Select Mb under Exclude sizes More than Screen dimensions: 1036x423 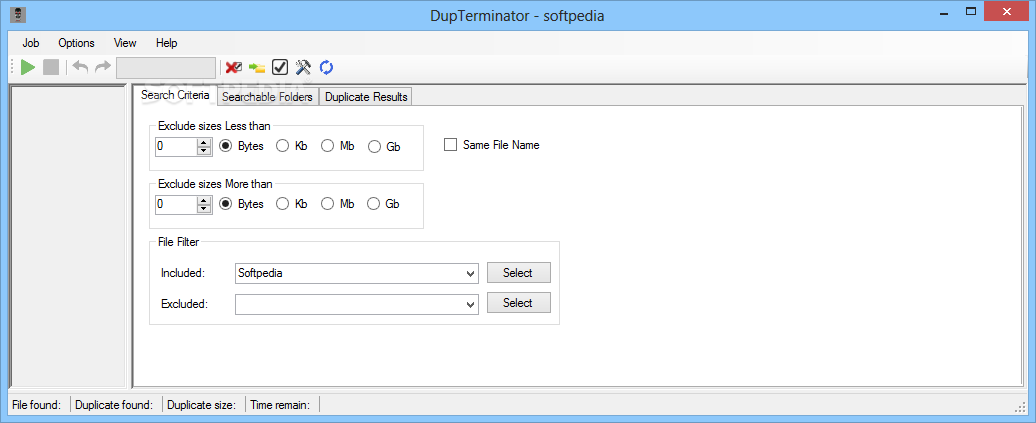[x=338, y=204]
